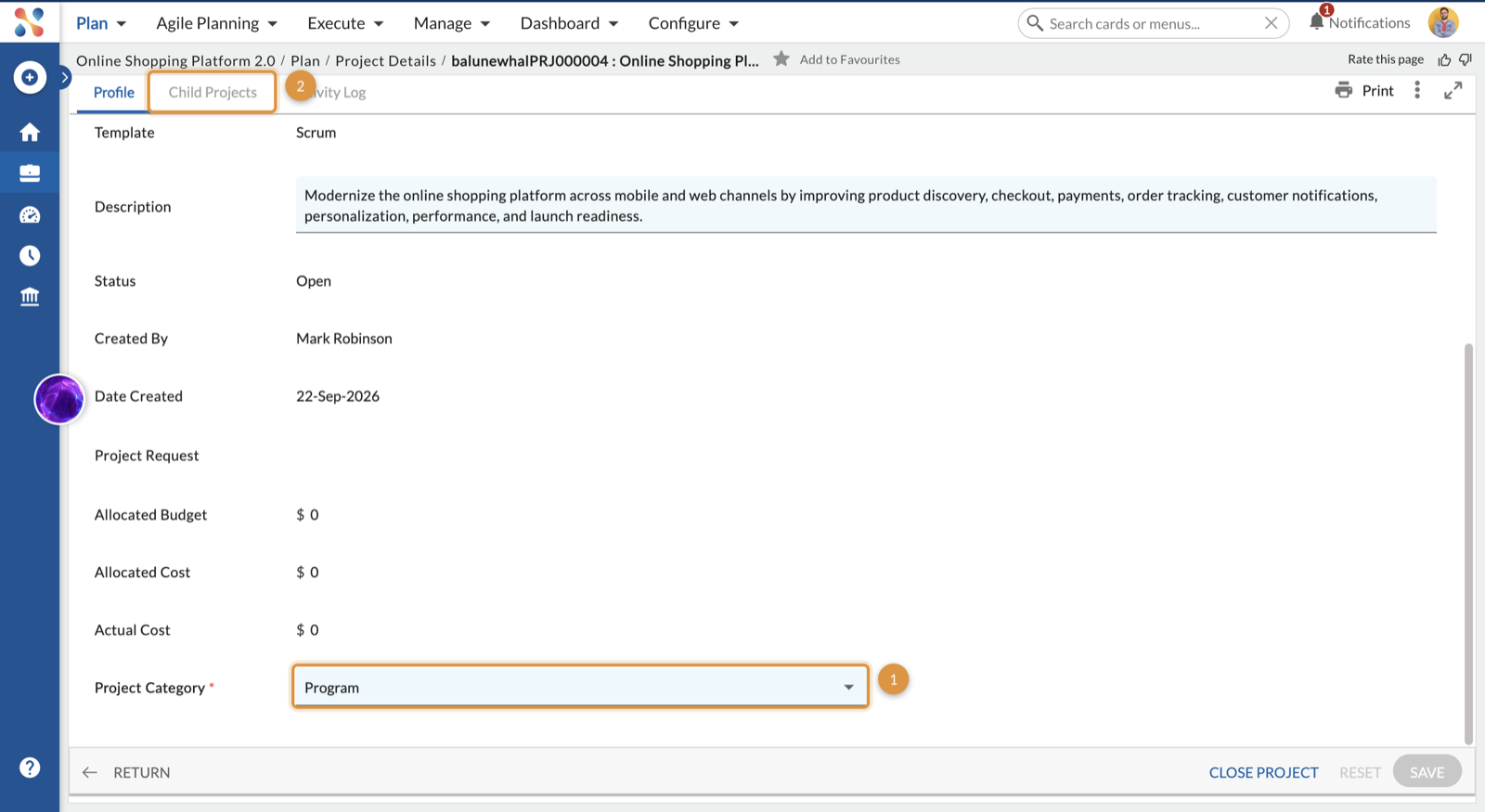
Task: Click 'Online Shopping Platform 2.0' breadcrumb
Action: pyautogui.click(x=175, y=60)
